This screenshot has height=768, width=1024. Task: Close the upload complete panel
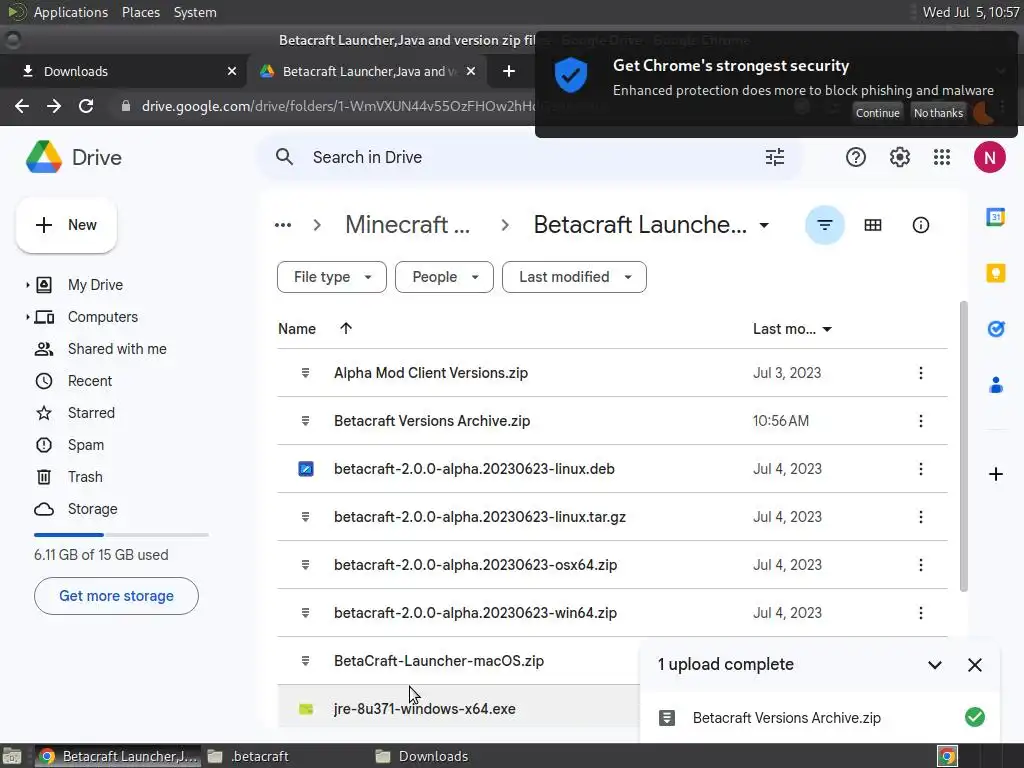tap(974, 665)
